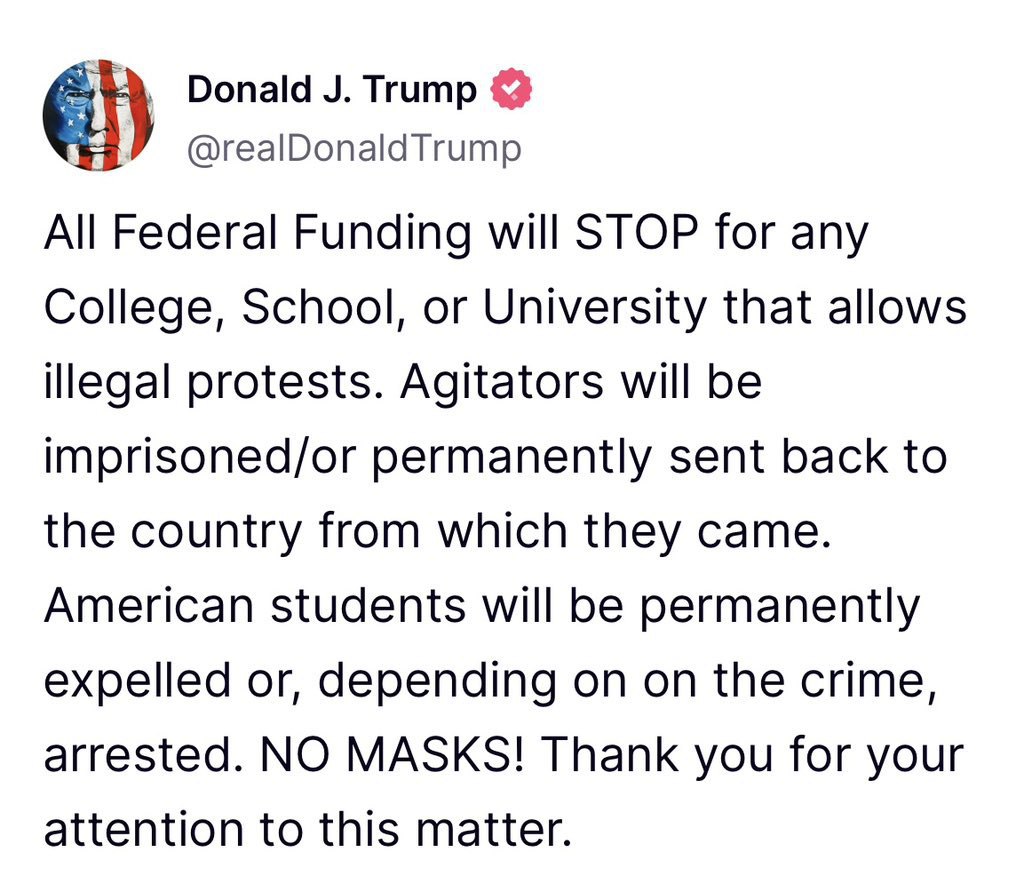Viewport: 1024px width, 884px height.
Task: Open the flag-painted profile avatar
Action: (98, 115)
